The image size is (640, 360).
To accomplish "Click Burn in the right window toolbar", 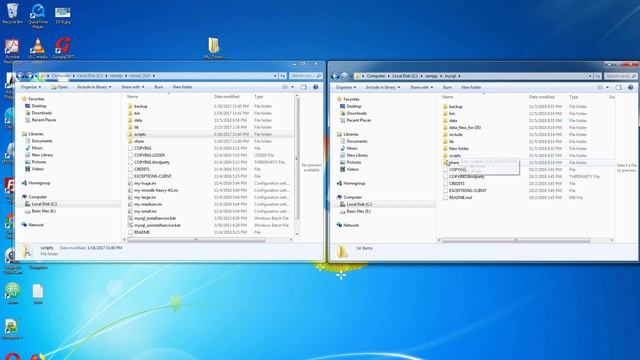I will 447,87.
